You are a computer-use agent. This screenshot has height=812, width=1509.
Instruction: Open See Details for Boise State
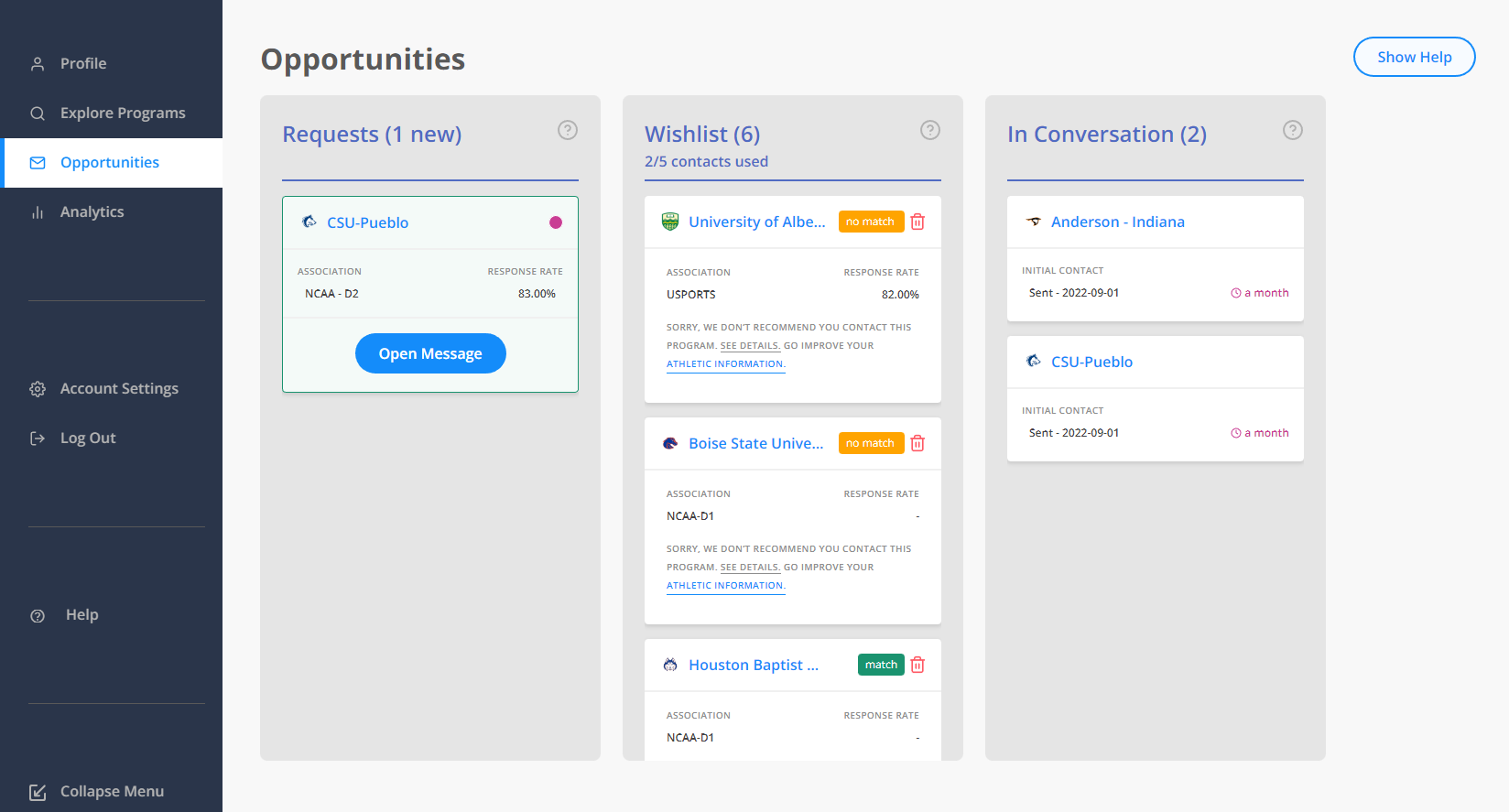750,568
